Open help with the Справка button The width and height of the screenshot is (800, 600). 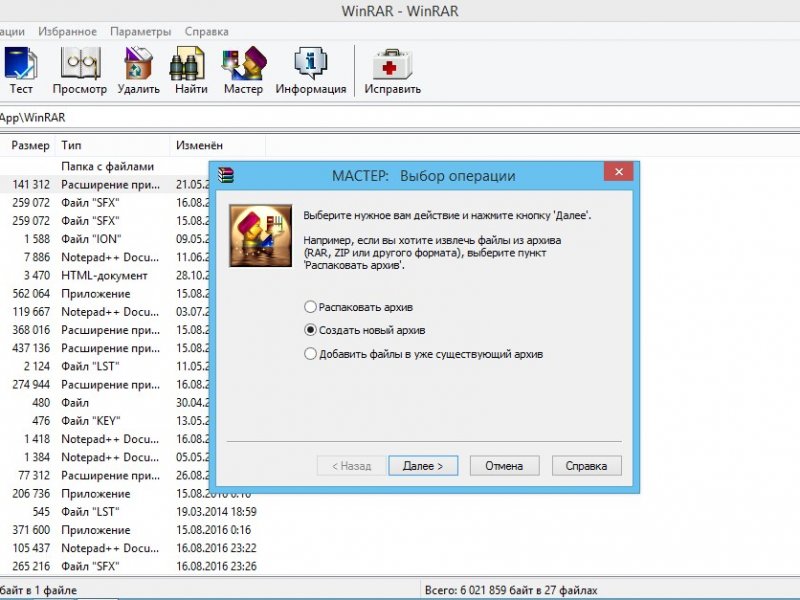(586, 466)
